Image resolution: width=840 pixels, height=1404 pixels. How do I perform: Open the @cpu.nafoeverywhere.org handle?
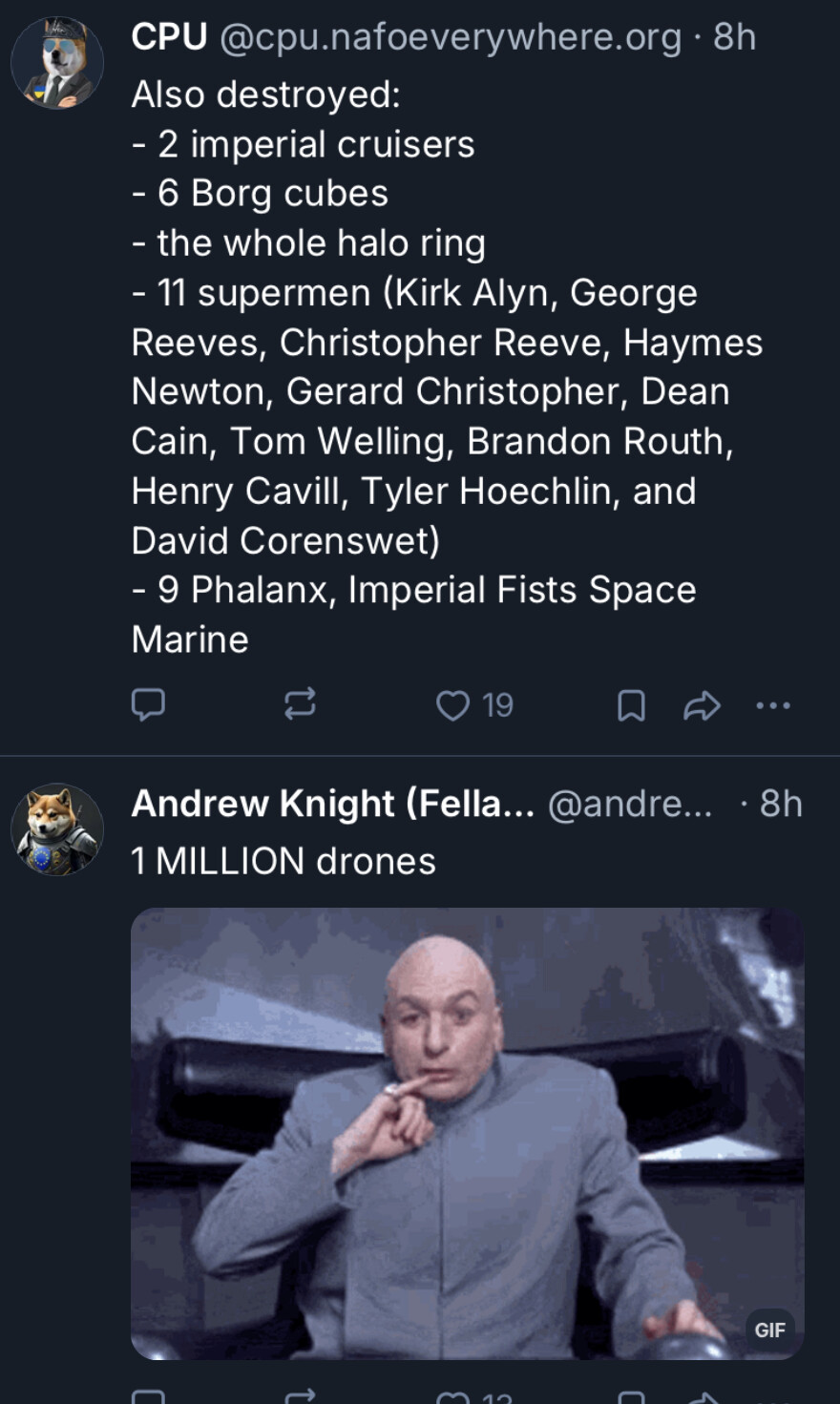click(451, 37)
